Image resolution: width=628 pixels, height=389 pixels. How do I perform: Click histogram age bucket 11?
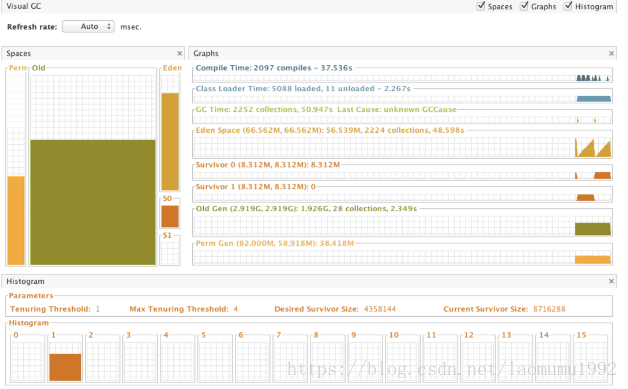tap(441, 358)
